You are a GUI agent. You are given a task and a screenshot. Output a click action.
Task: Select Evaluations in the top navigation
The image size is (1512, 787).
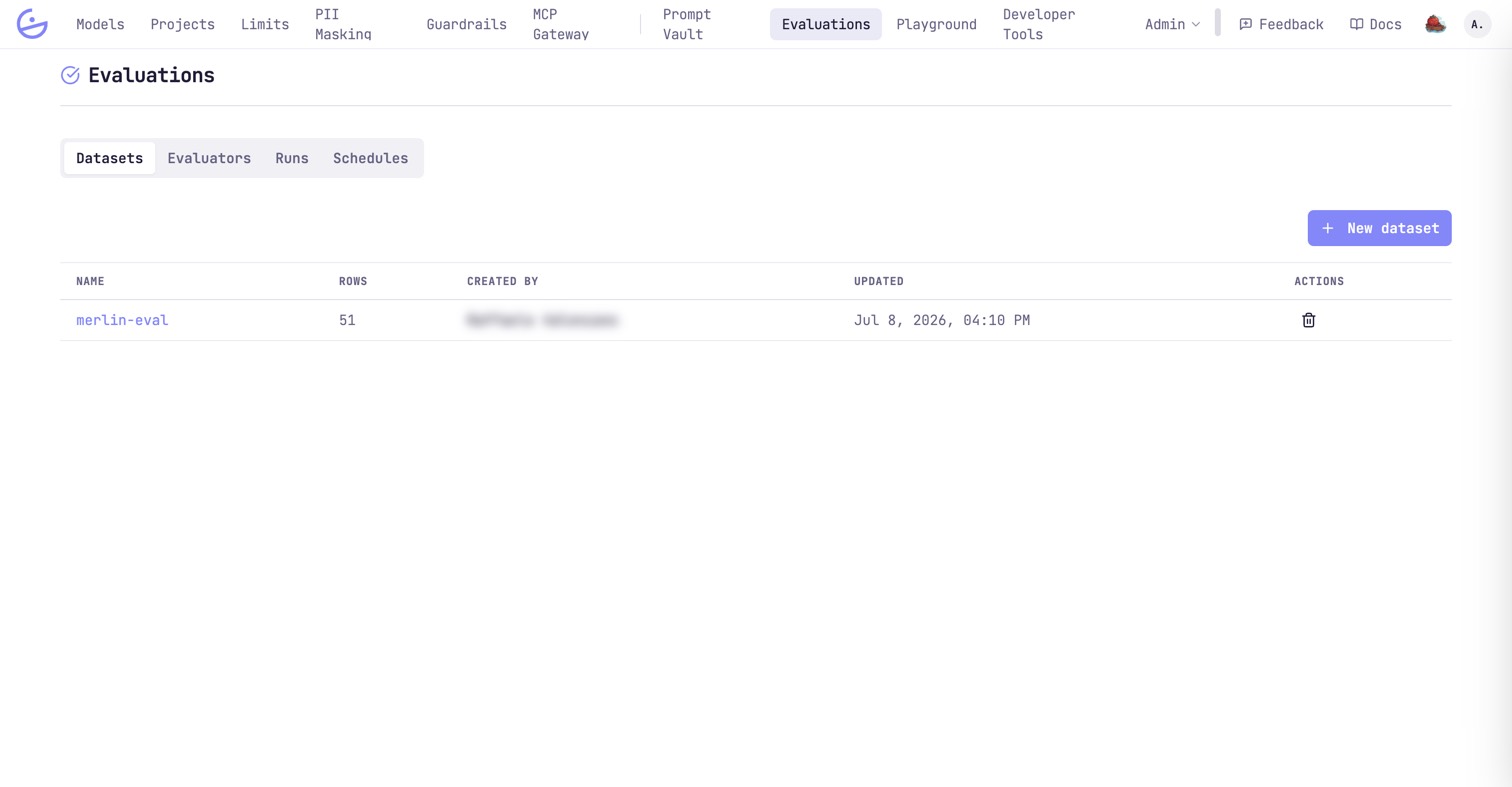click(x=826, y=24)
